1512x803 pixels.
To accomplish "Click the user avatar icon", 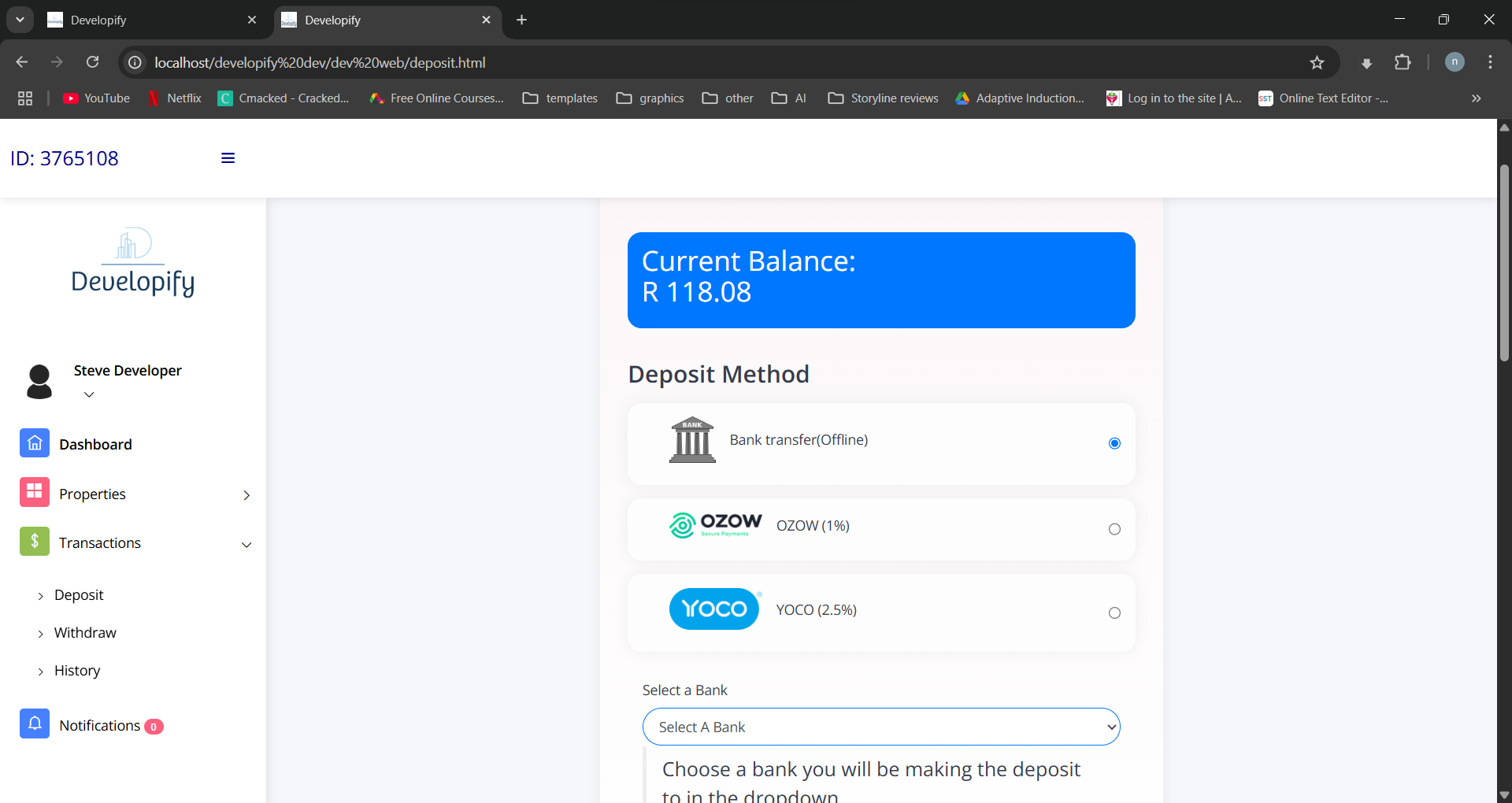I will point(39,381).
